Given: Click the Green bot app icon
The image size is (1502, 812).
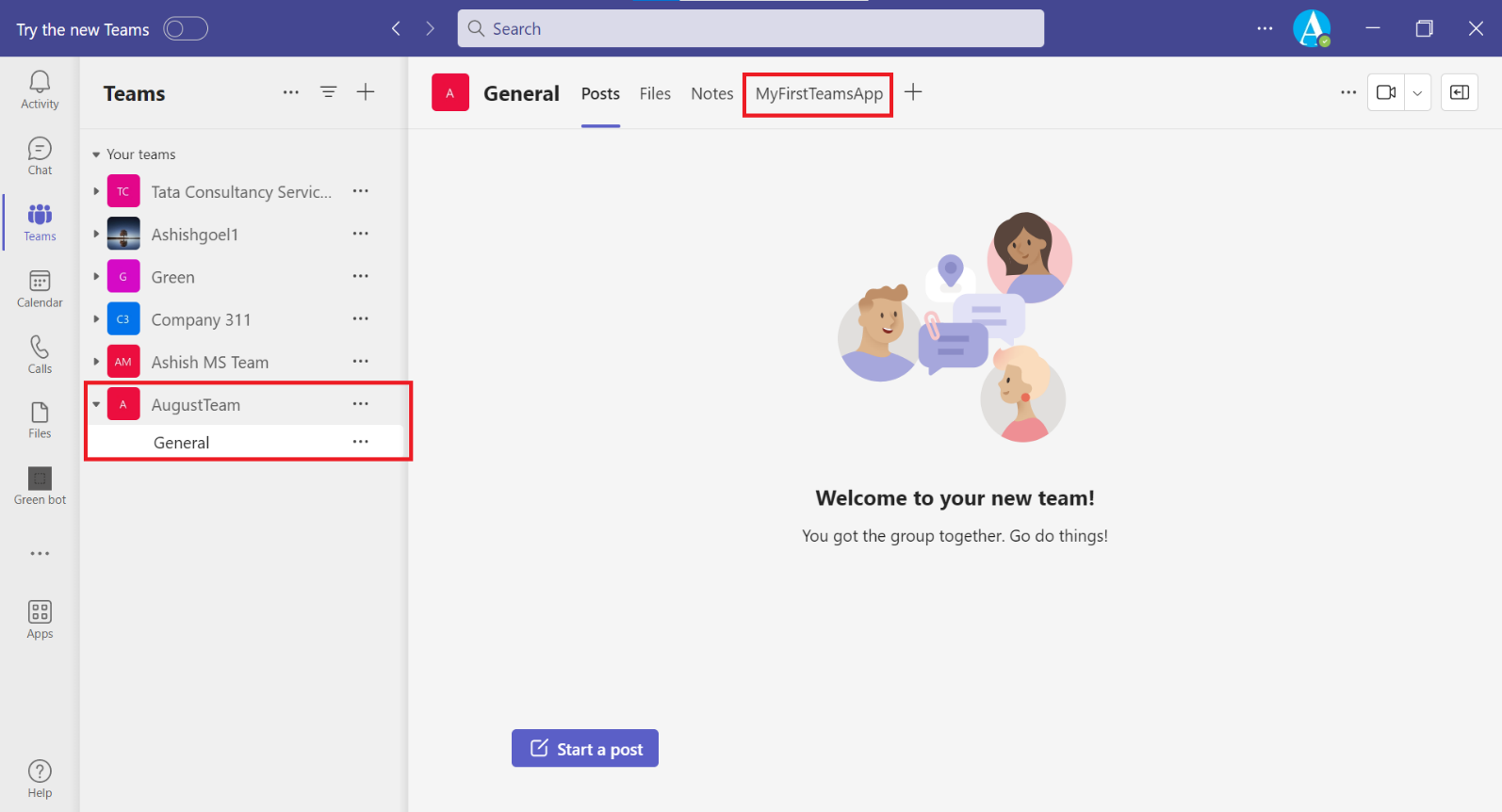Looking at the screenshot, I should pos(40,485).
